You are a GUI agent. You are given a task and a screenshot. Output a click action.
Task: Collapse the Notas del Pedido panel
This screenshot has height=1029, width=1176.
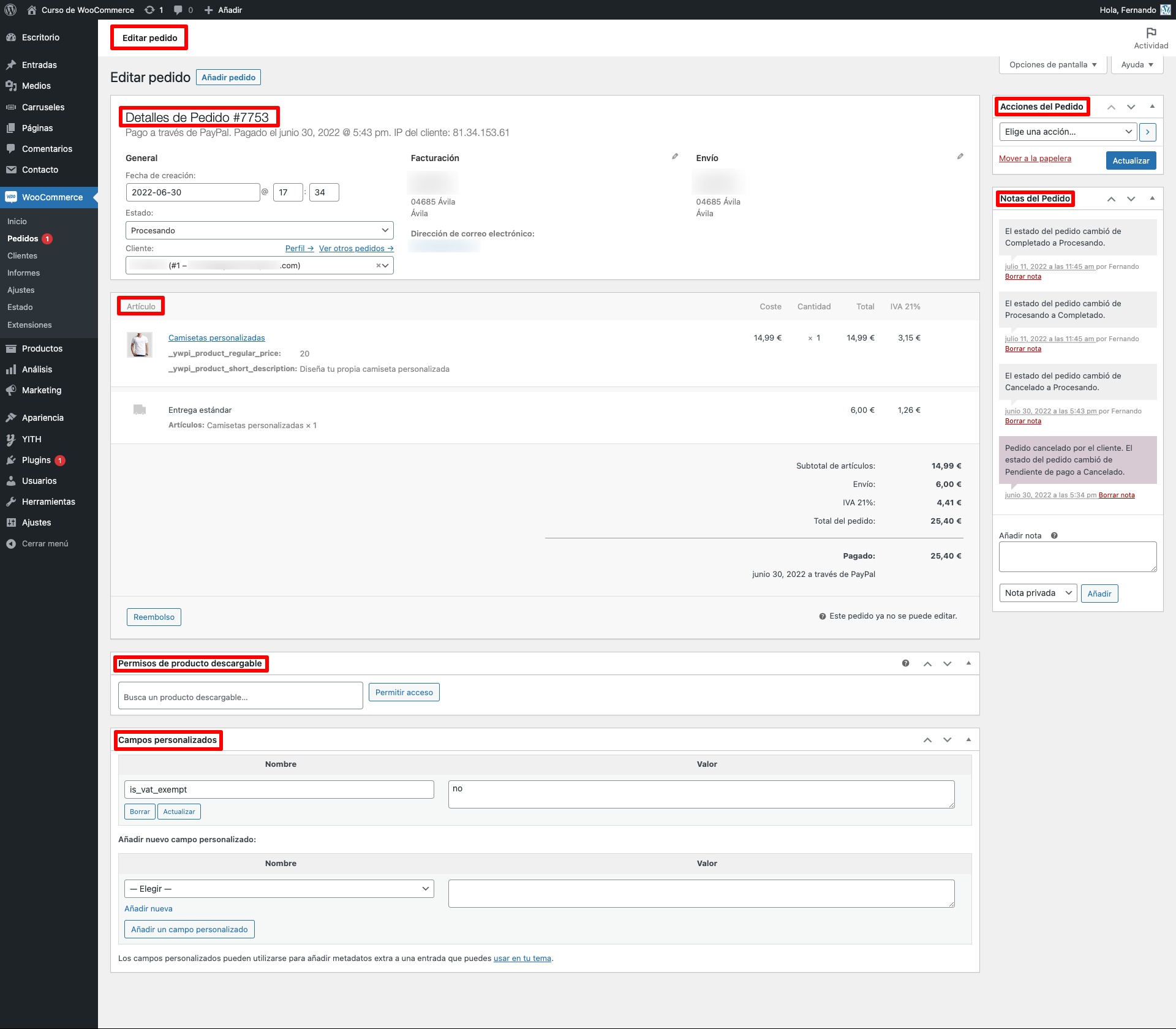pyautogui.click(x=1153, y=198)
